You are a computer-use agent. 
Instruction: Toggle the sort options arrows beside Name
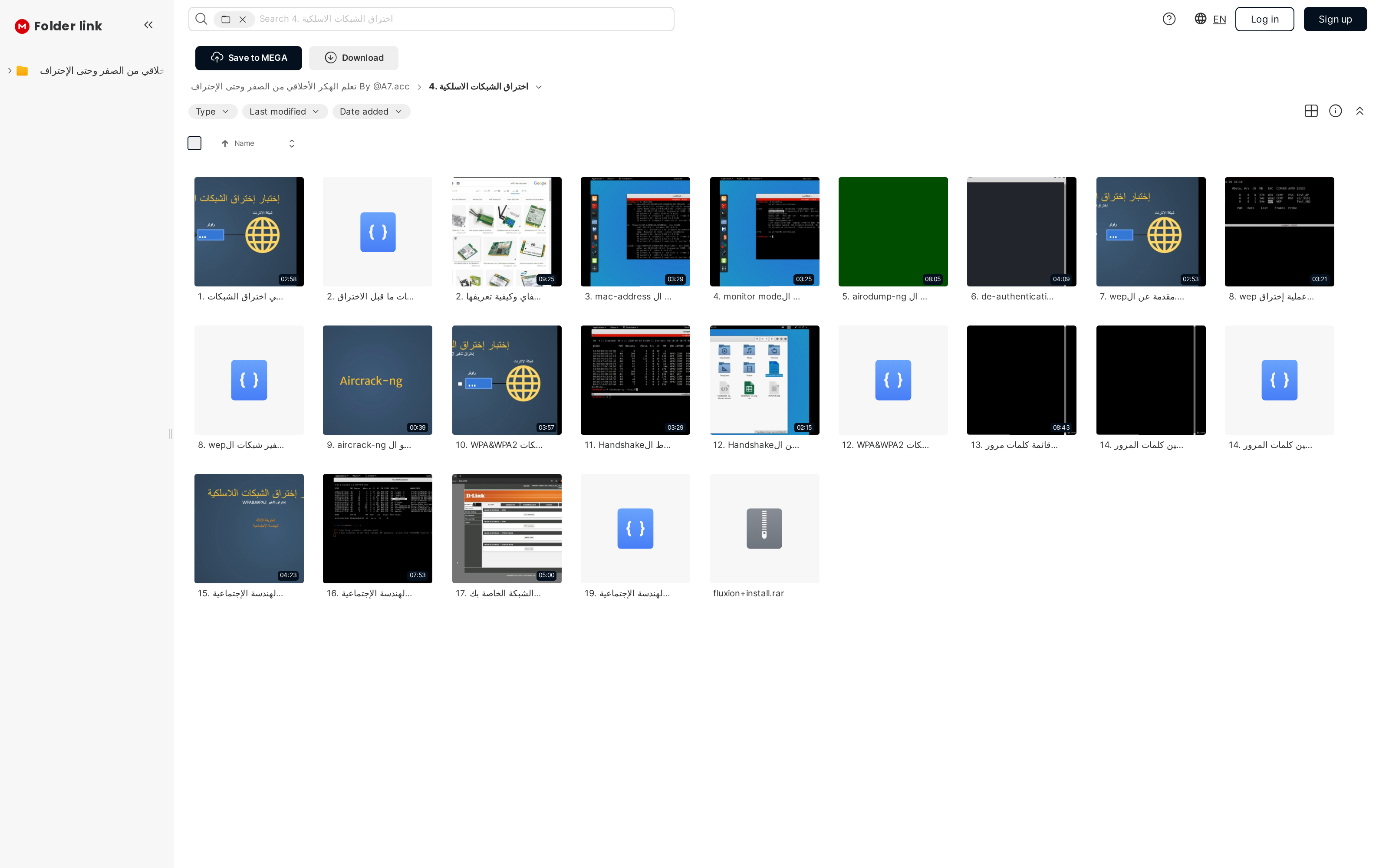292,144
